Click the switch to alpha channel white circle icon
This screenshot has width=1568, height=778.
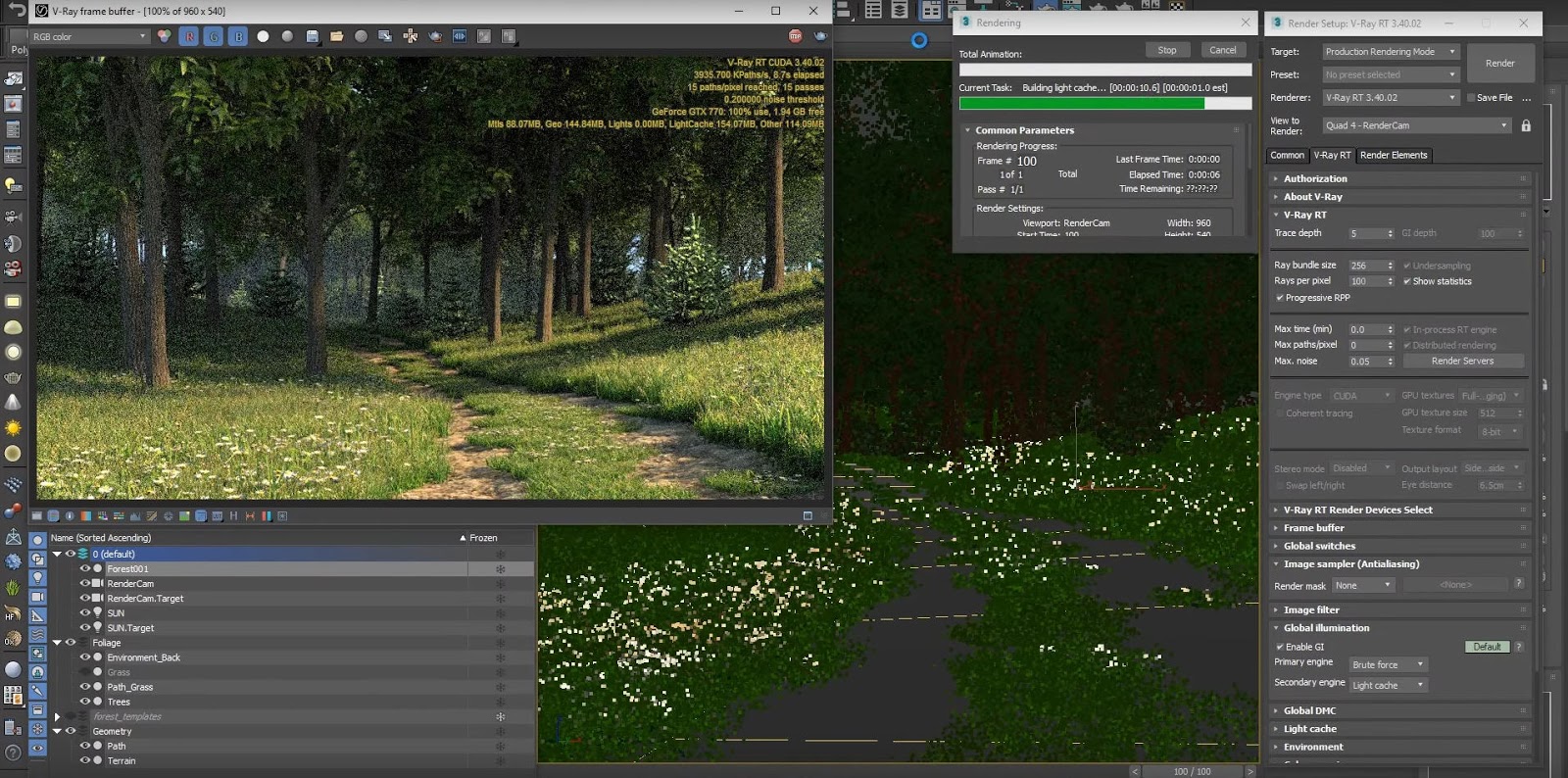tap(263, 36)
